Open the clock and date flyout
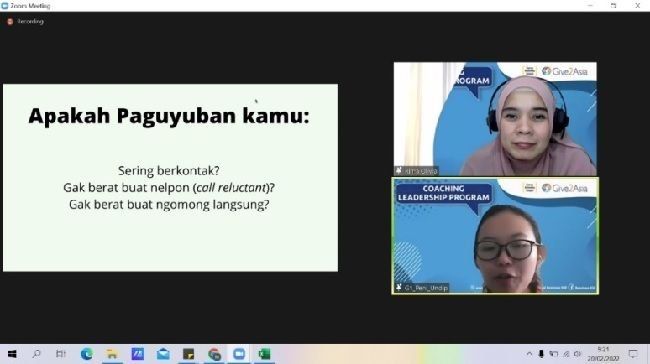The width and height of the screenshot is (650, 364). pos(603,354)
